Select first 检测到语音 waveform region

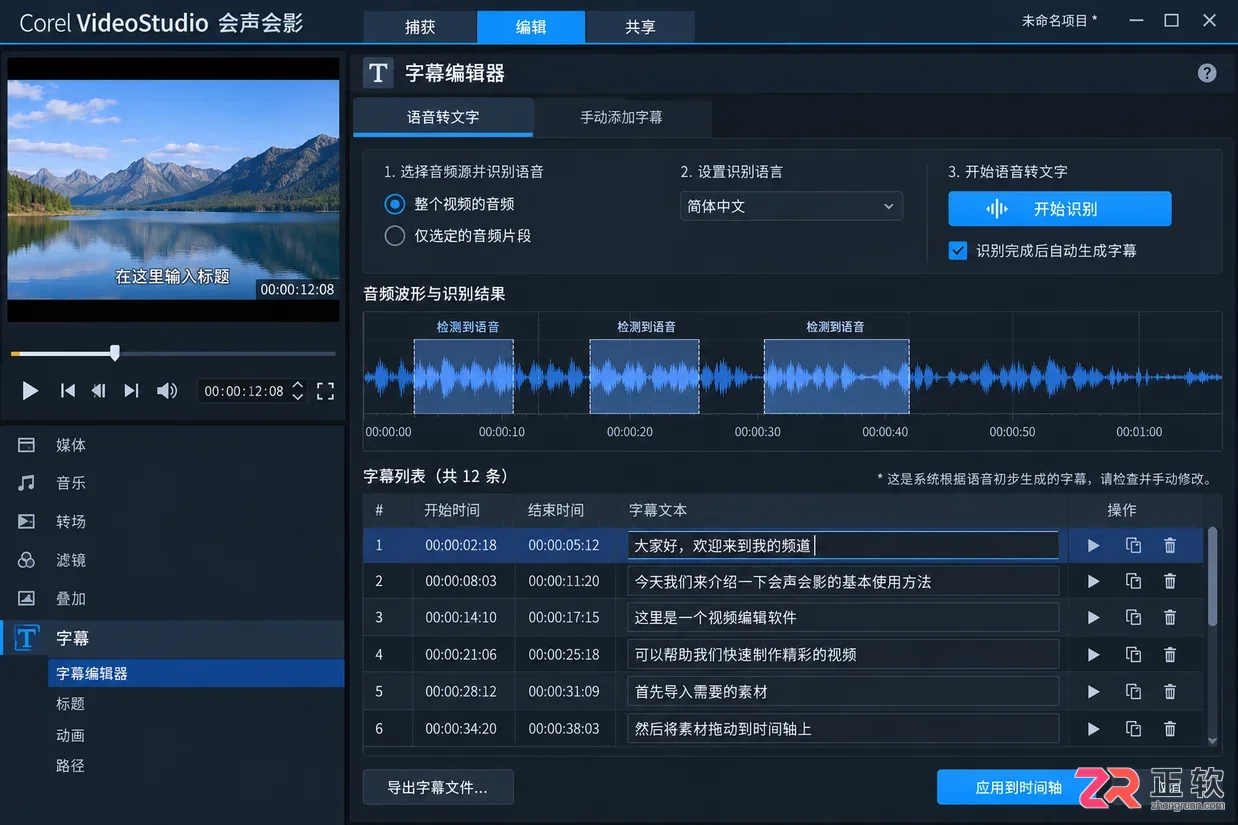(x=464, y=376)
